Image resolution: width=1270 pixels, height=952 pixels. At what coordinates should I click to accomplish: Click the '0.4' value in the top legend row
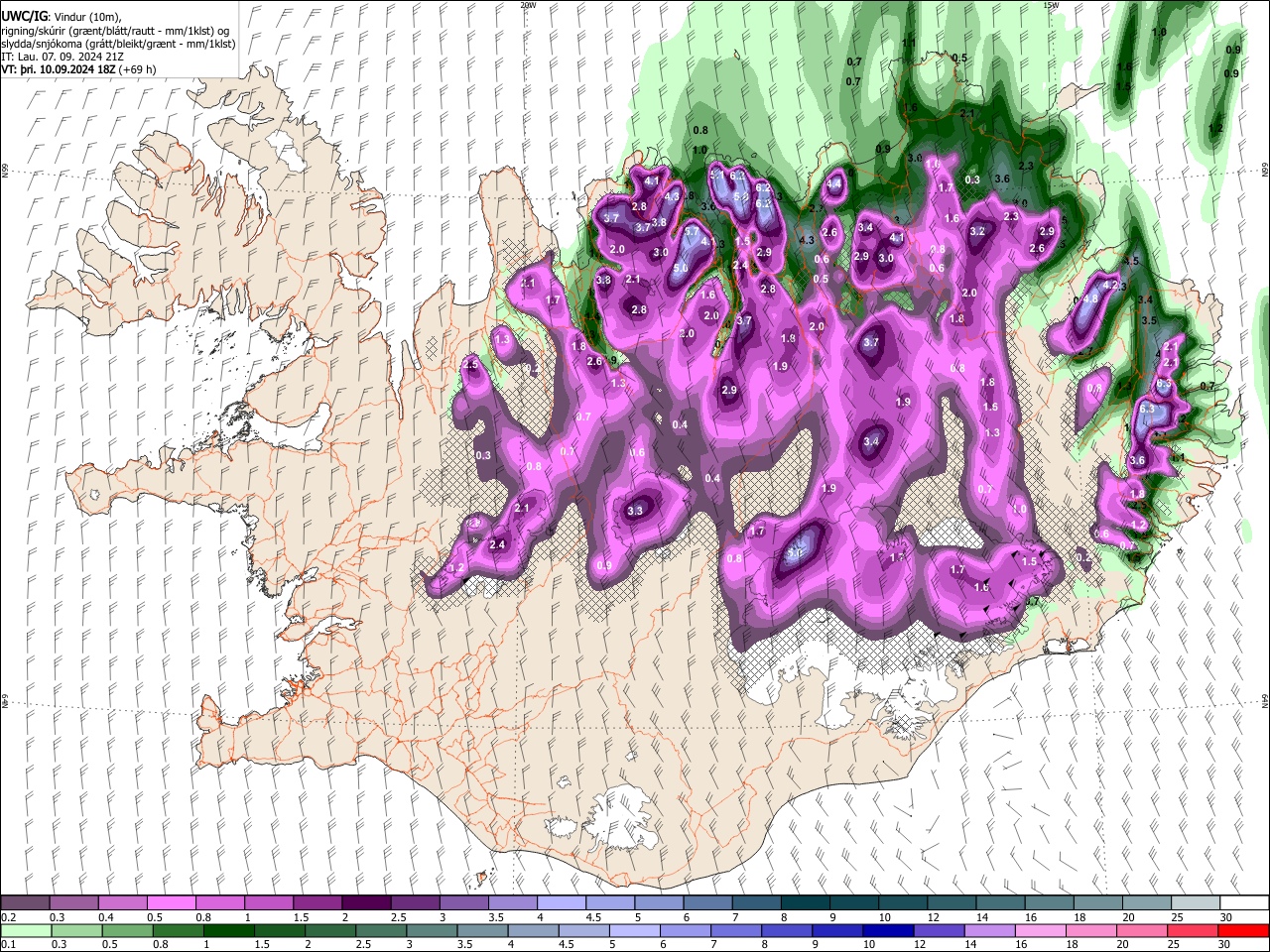coord(106,917)
